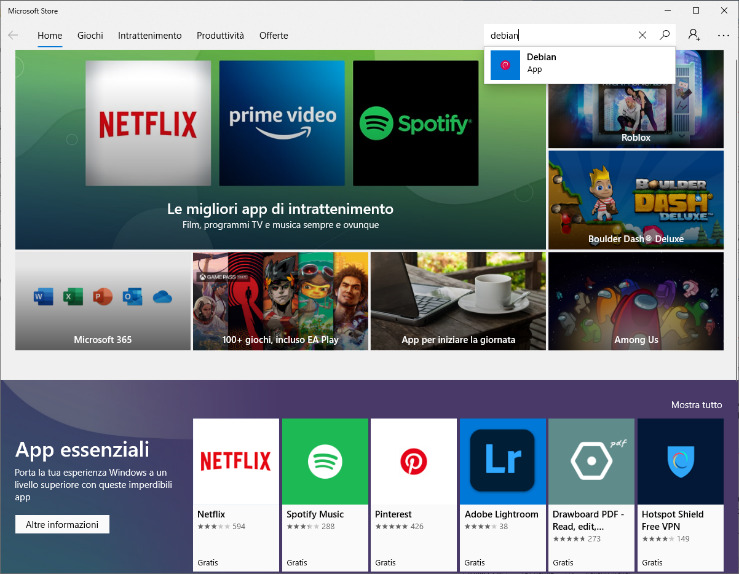Click the back arrow icon
The width and height of the screenshot is (739, 574).
(13, 35)
